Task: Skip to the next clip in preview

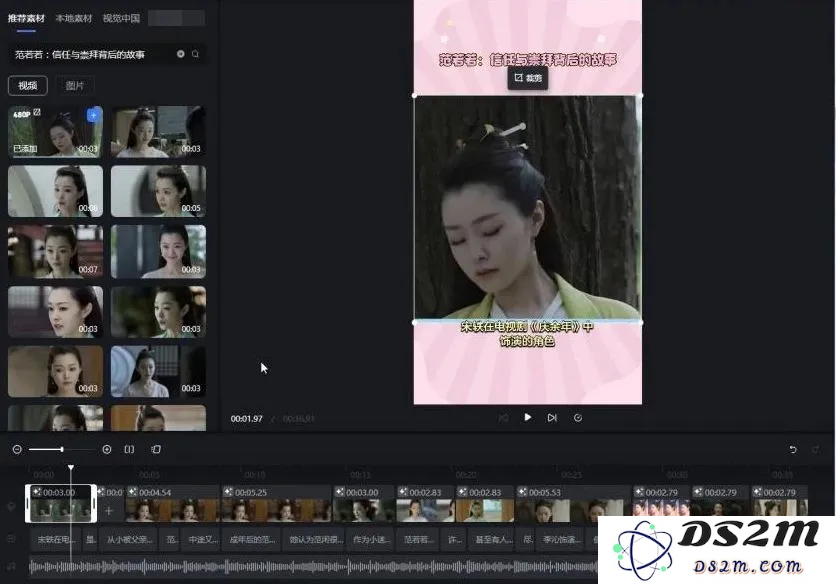Action: coord(552,418)
